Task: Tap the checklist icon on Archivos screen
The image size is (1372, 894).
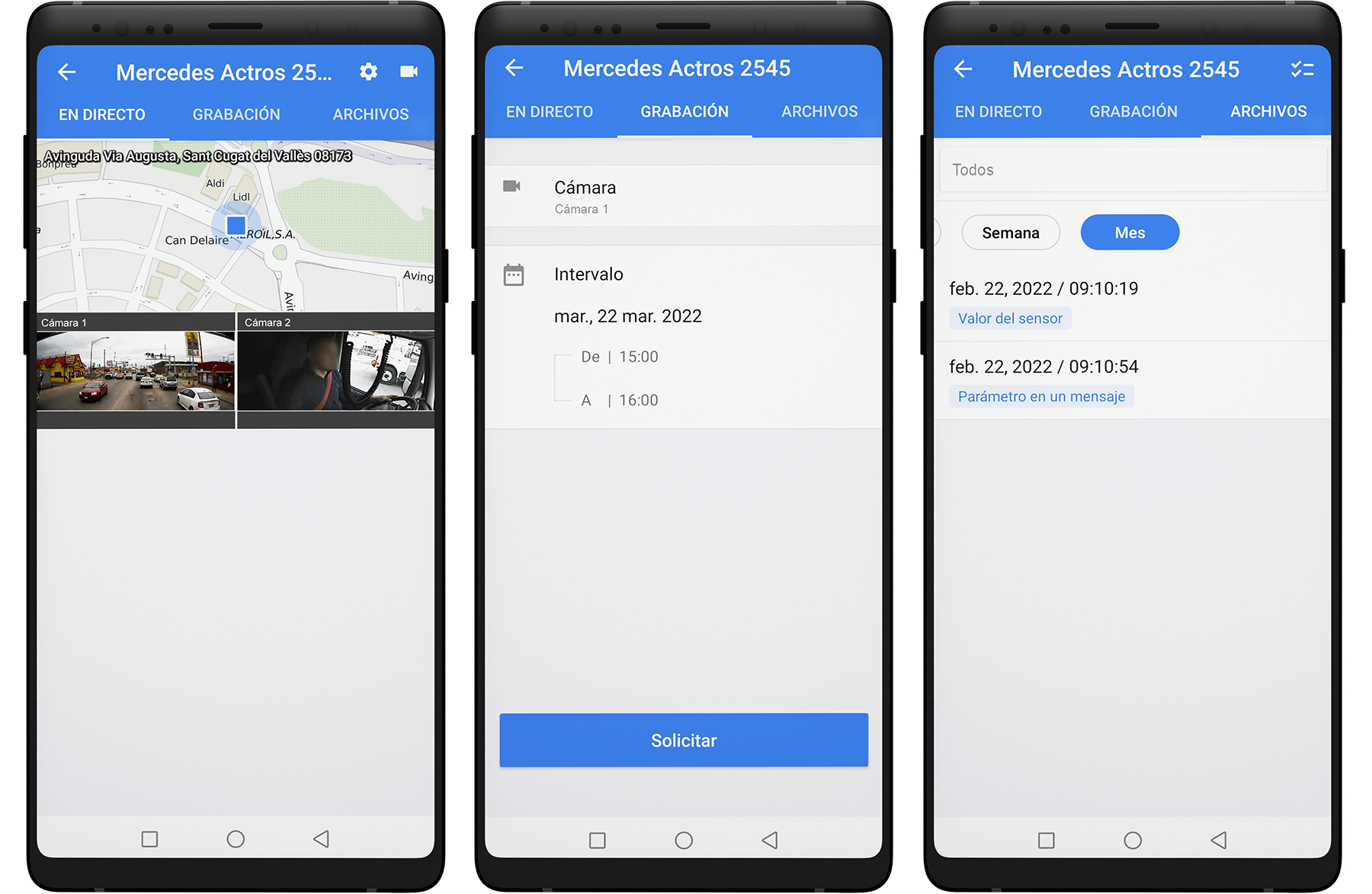Action: click(1302, 69)
